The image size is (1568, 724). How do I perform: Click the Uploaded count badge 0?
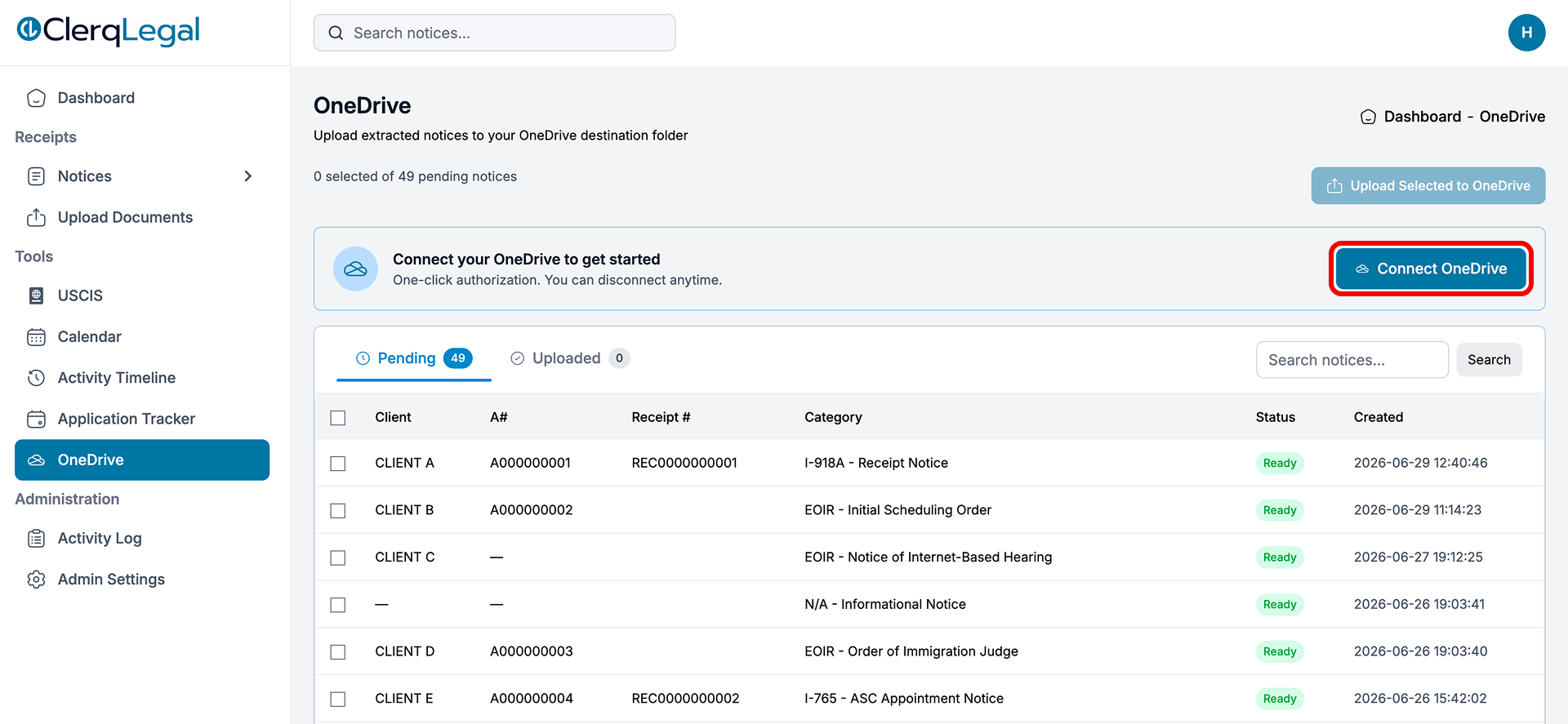619,358
